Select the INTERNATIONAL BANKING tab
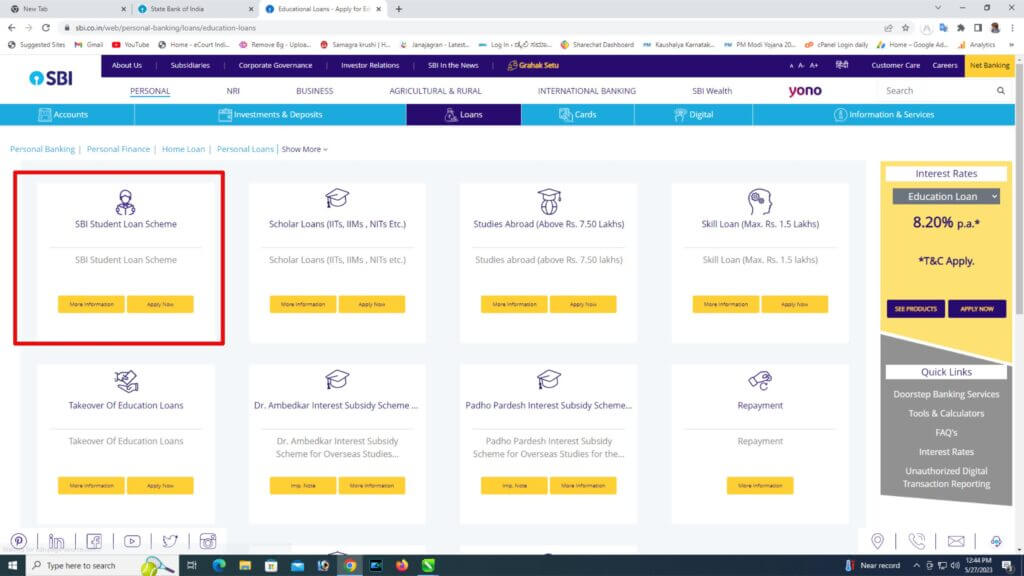 (586, 91)
